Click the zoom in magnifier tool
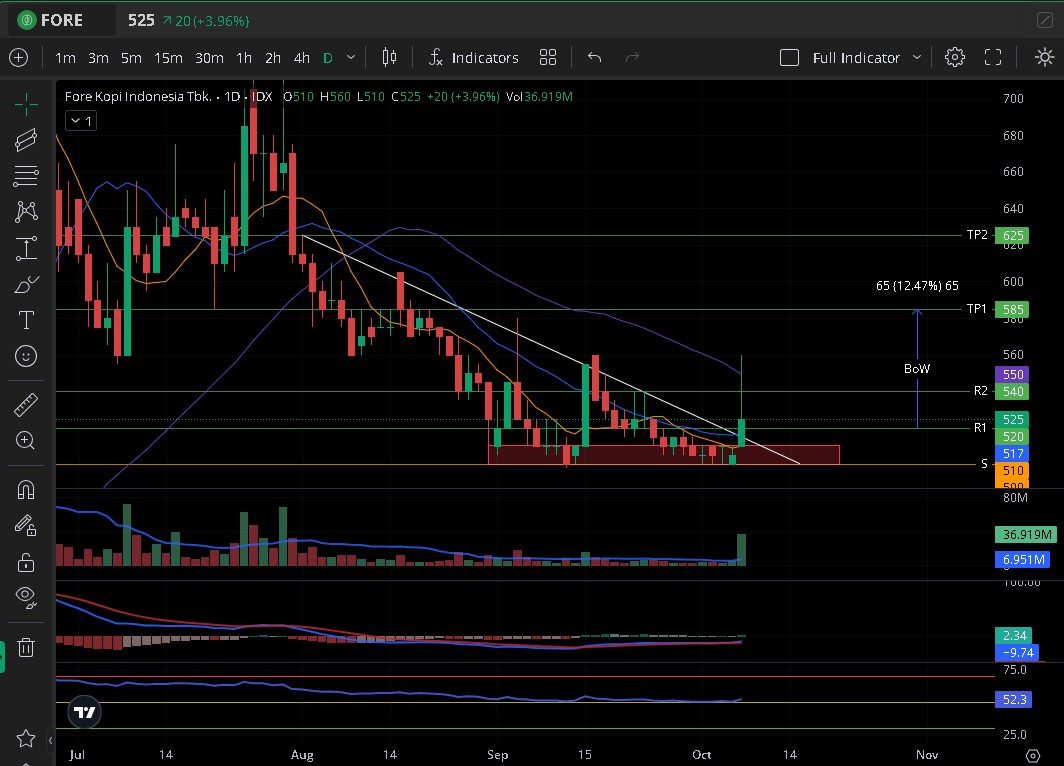The width and height of the screenshot is (1064, 766). point(26,440)
